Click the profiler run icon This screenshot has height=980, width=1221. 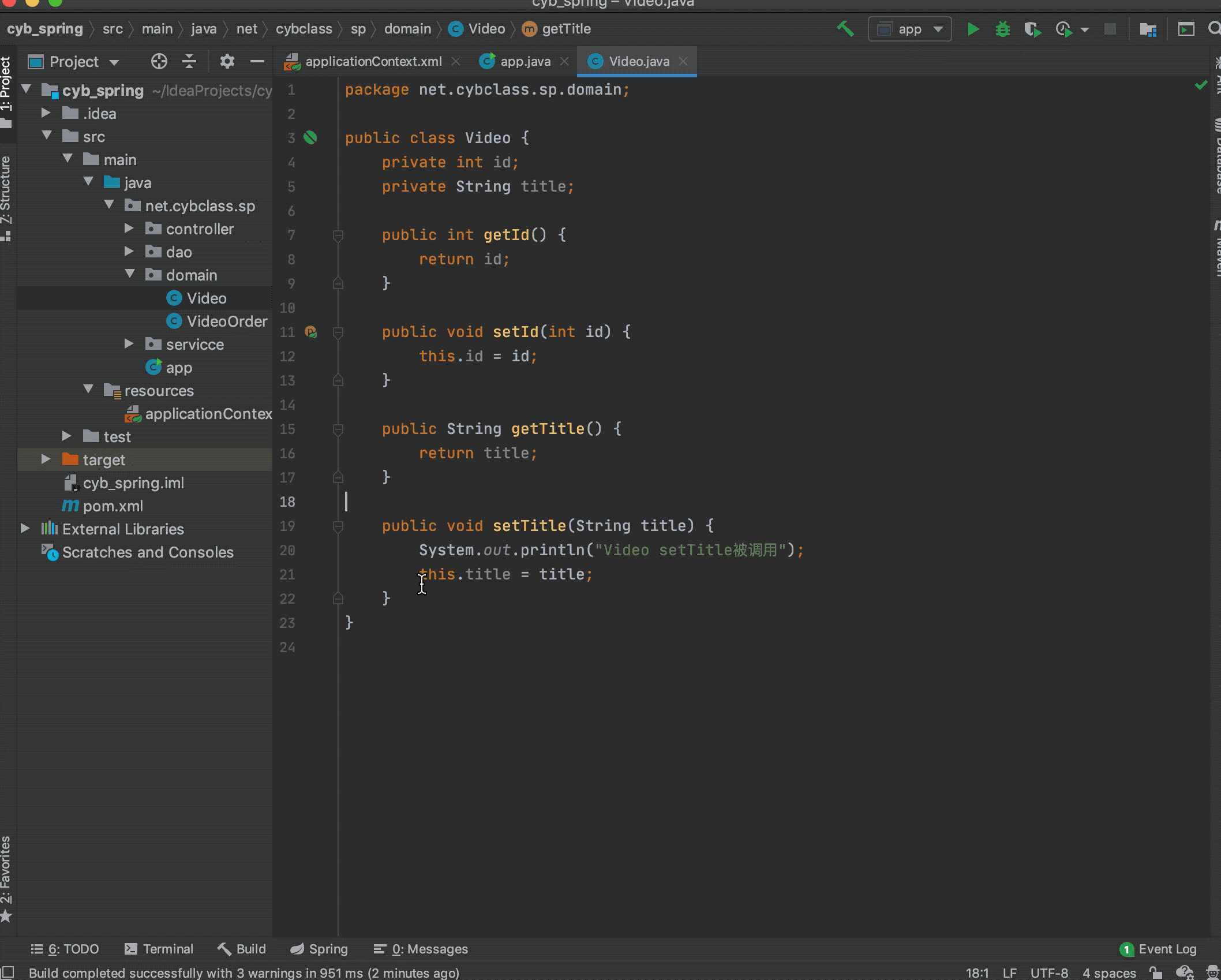(x=1063, y=29)
